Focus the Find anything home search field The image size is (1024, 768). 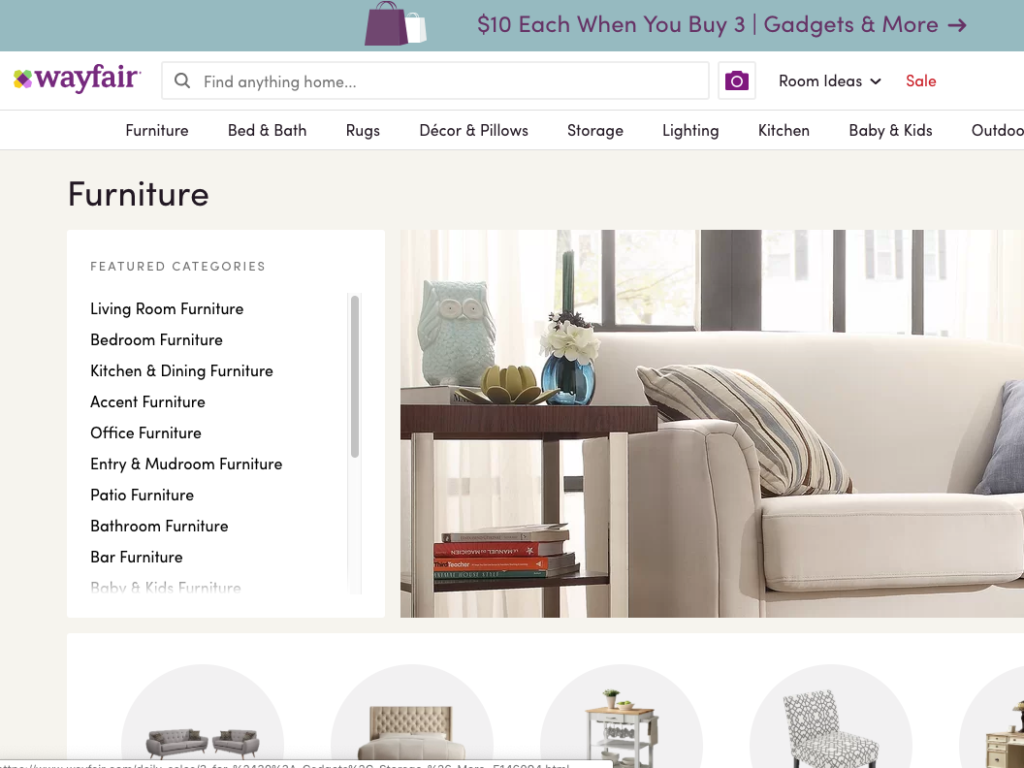pos(435,81)
